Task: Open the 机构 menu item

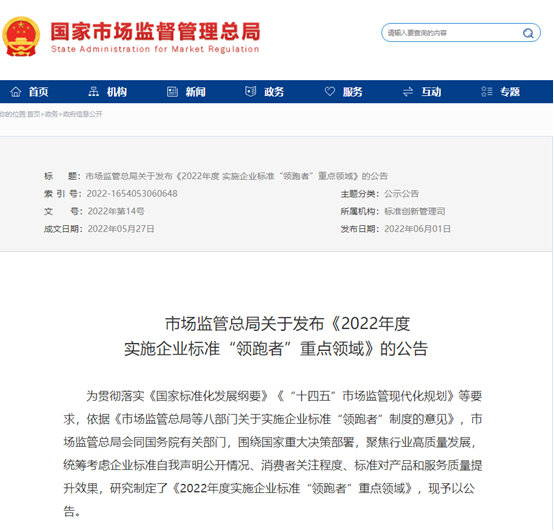Action: click(117, 92)
